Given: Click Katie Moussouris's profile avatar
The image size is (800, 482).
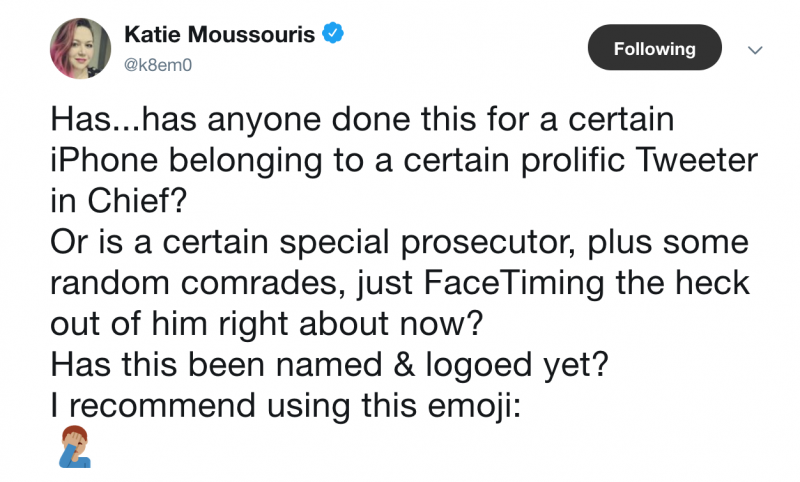Looking at the screenshot, I should (x=80, y=47).
